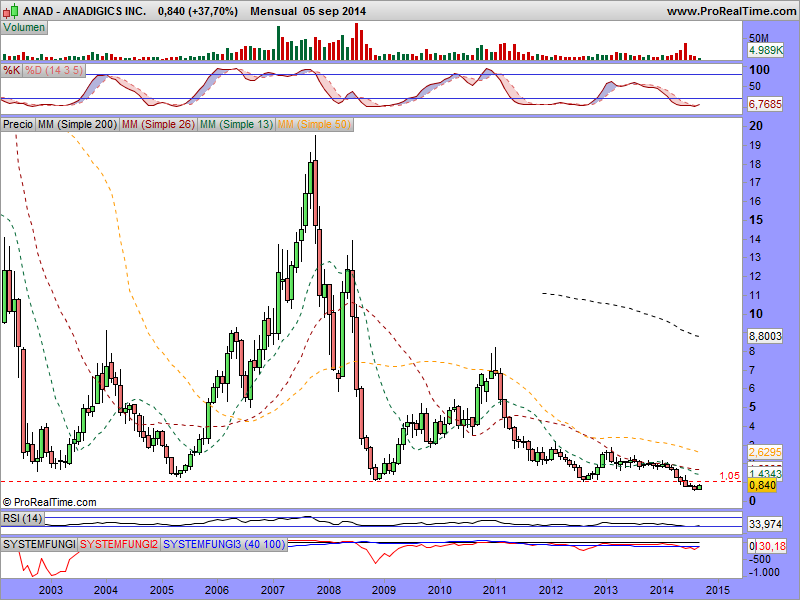800x600 pixels.
Task: Click the 2004 year label
Action: point(106,590)
